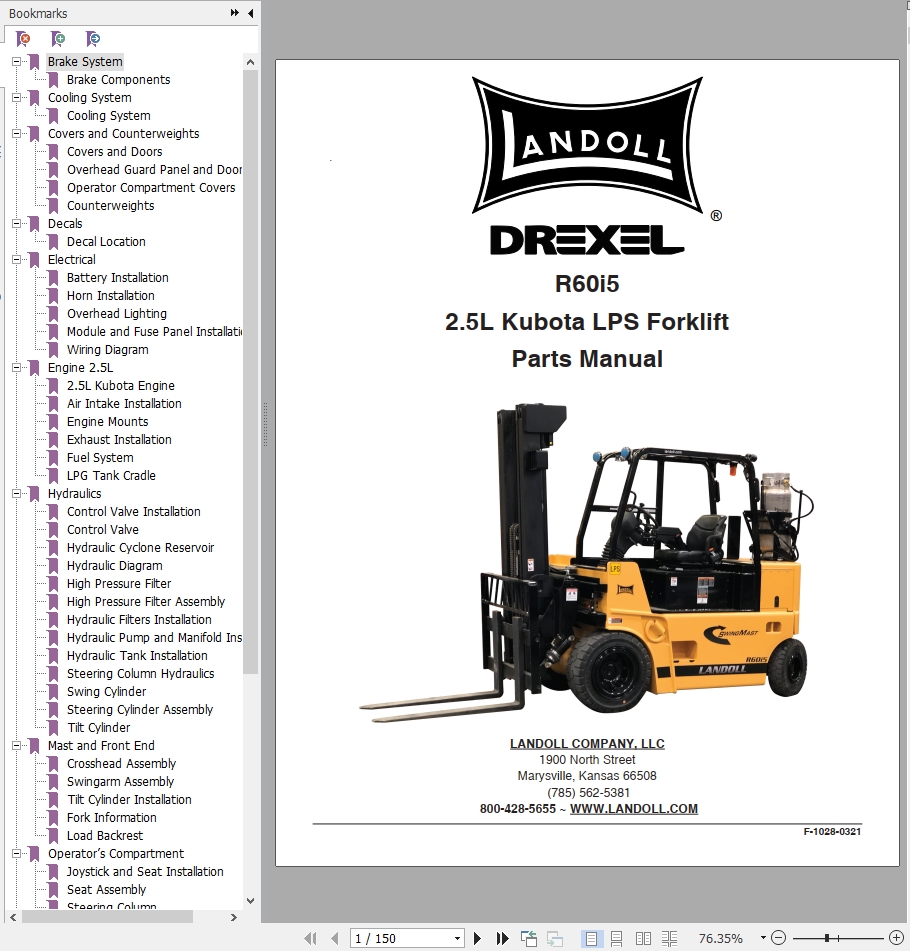The height and width of the screenshot is (951, 910).
Task: Select the Overhead Lighting bookmark
Action: coord(116,314)
